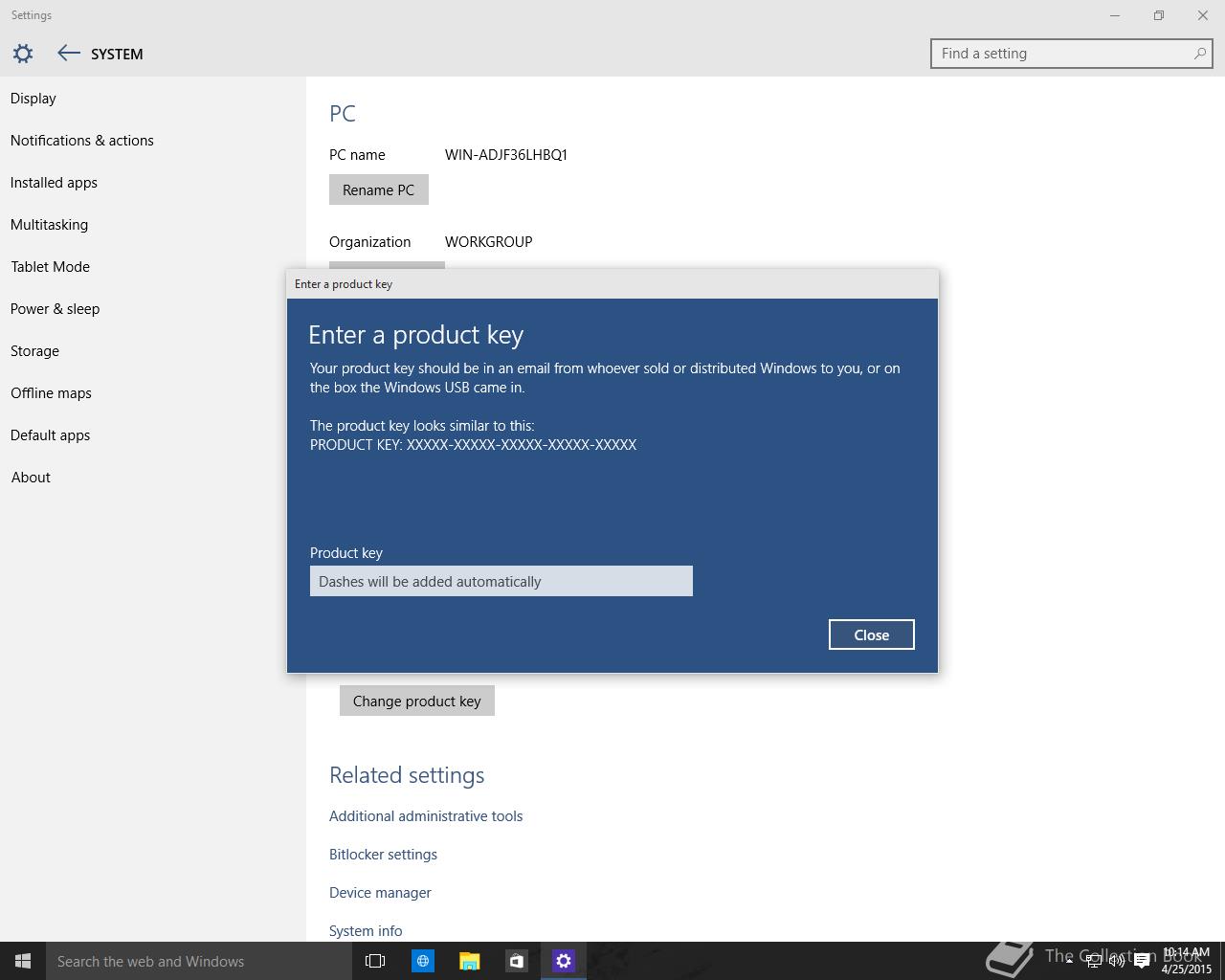The height and width of the screenshot is (980, 1225).
Task: Click the search magnifier in Find a setting
Action: coord(1199,54)
